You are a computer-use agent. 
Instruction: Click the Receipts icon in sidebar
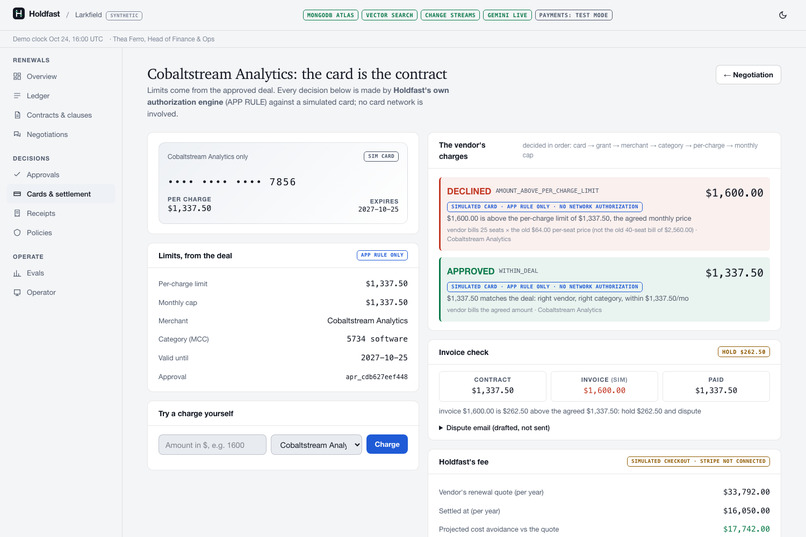tap(17, 213)
